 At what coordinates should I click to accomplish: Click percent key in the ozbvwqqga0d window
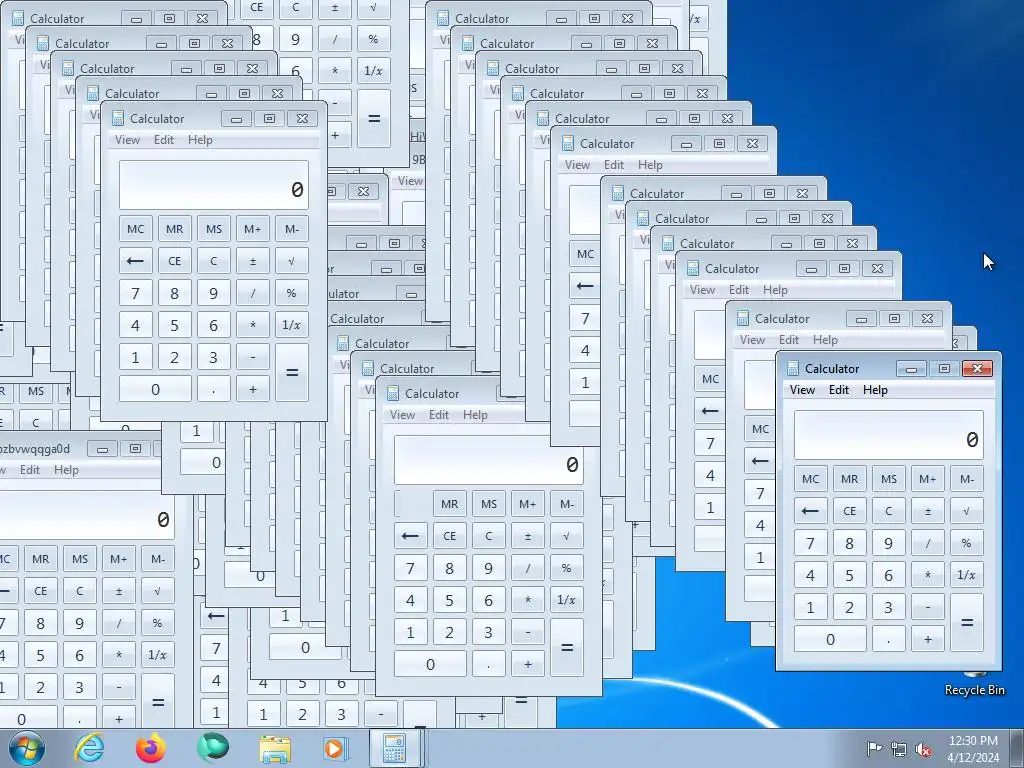pos(157,622)
